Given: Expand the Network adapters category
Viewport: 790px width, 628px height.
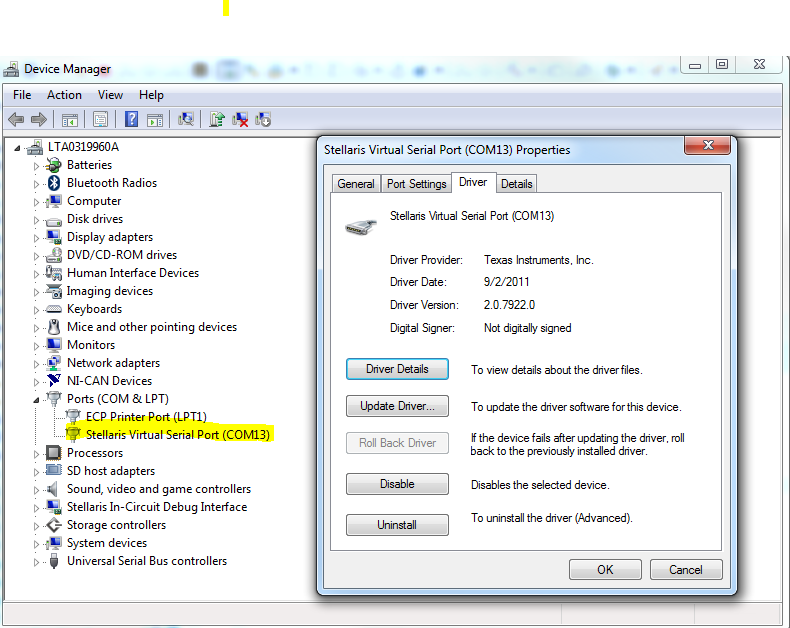Looking at the screenshot, I should tap(36, 363).
